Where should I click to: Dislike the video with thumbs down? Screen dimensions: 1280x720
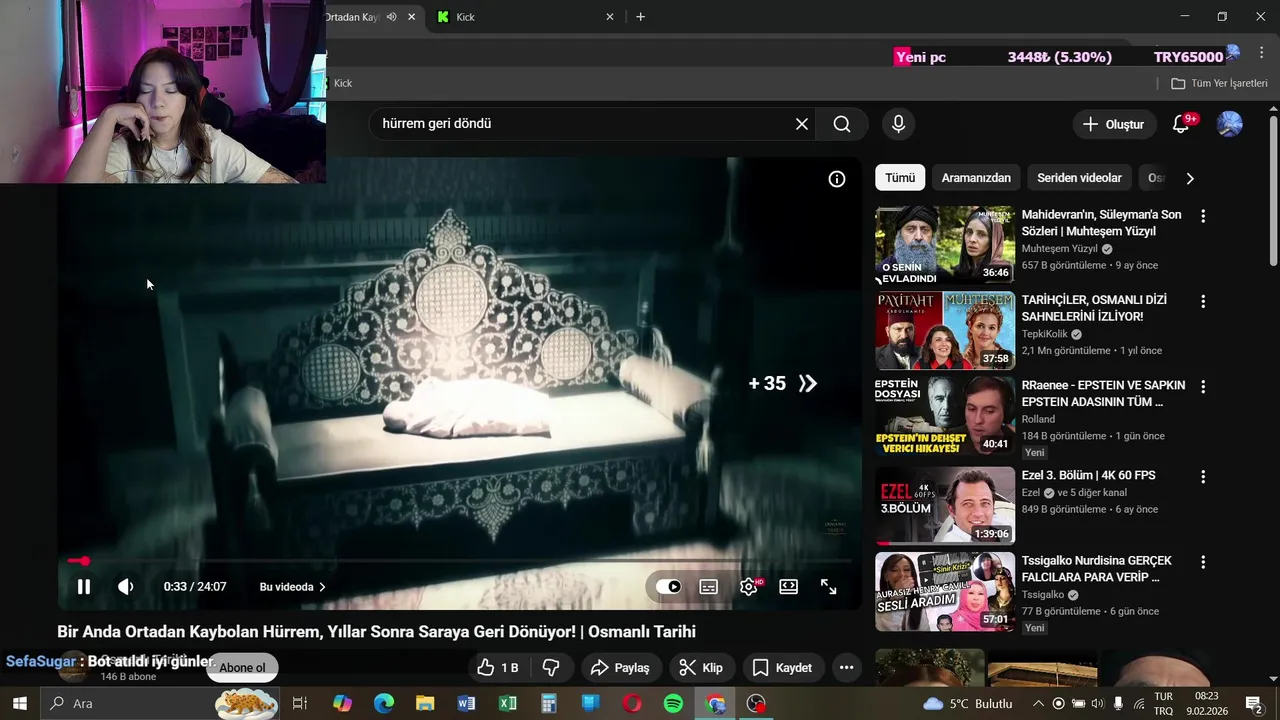coord(551,667)
